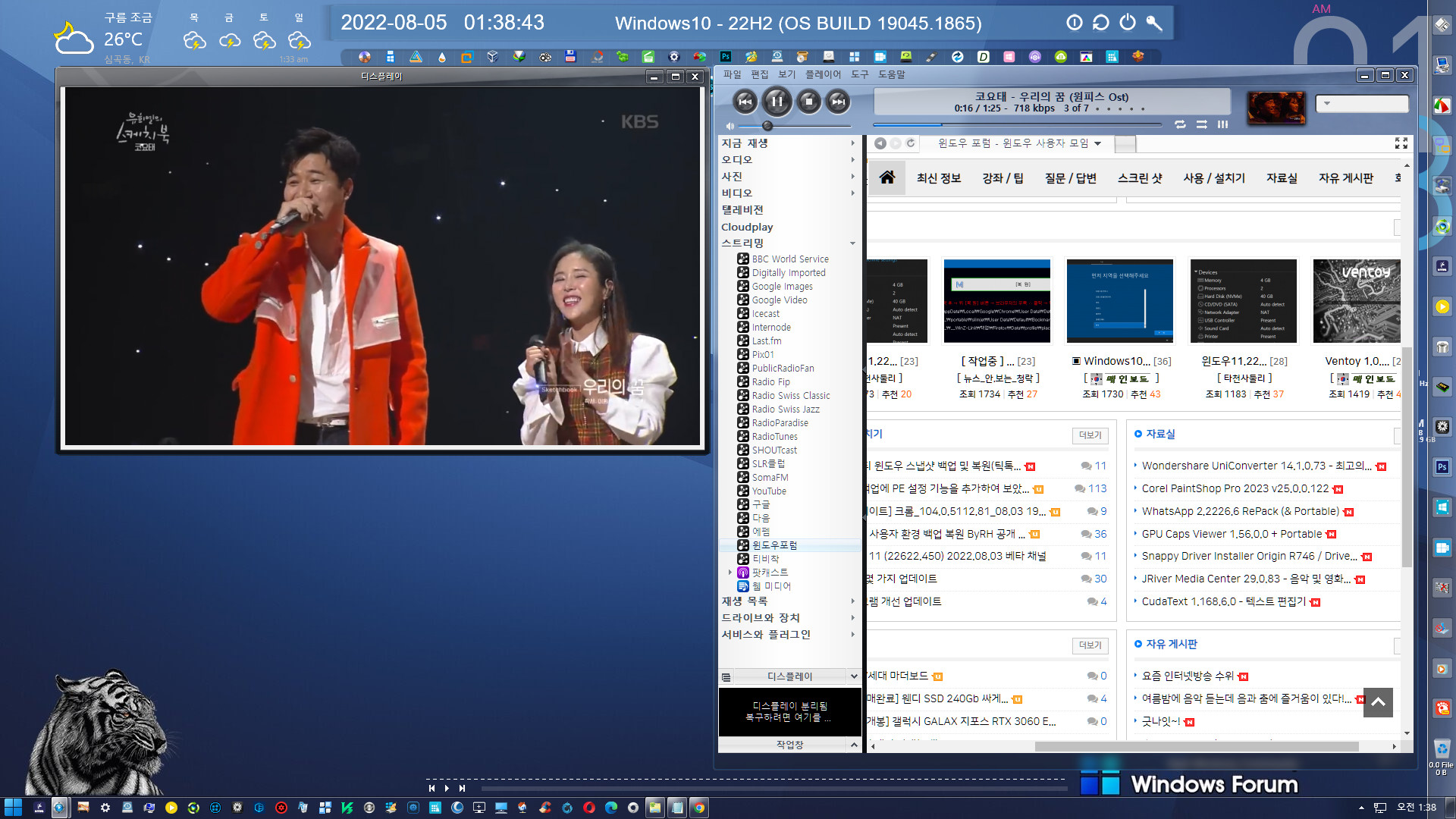Seek within the song progress bar

point(1017,124)
